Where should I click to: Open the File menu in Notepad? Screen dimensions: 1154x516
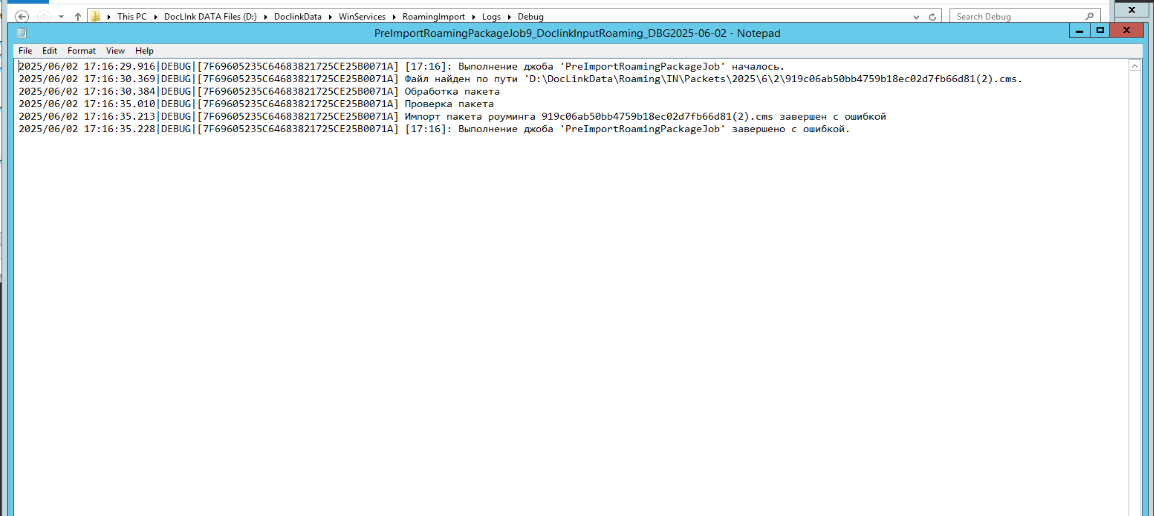point(25,51)
